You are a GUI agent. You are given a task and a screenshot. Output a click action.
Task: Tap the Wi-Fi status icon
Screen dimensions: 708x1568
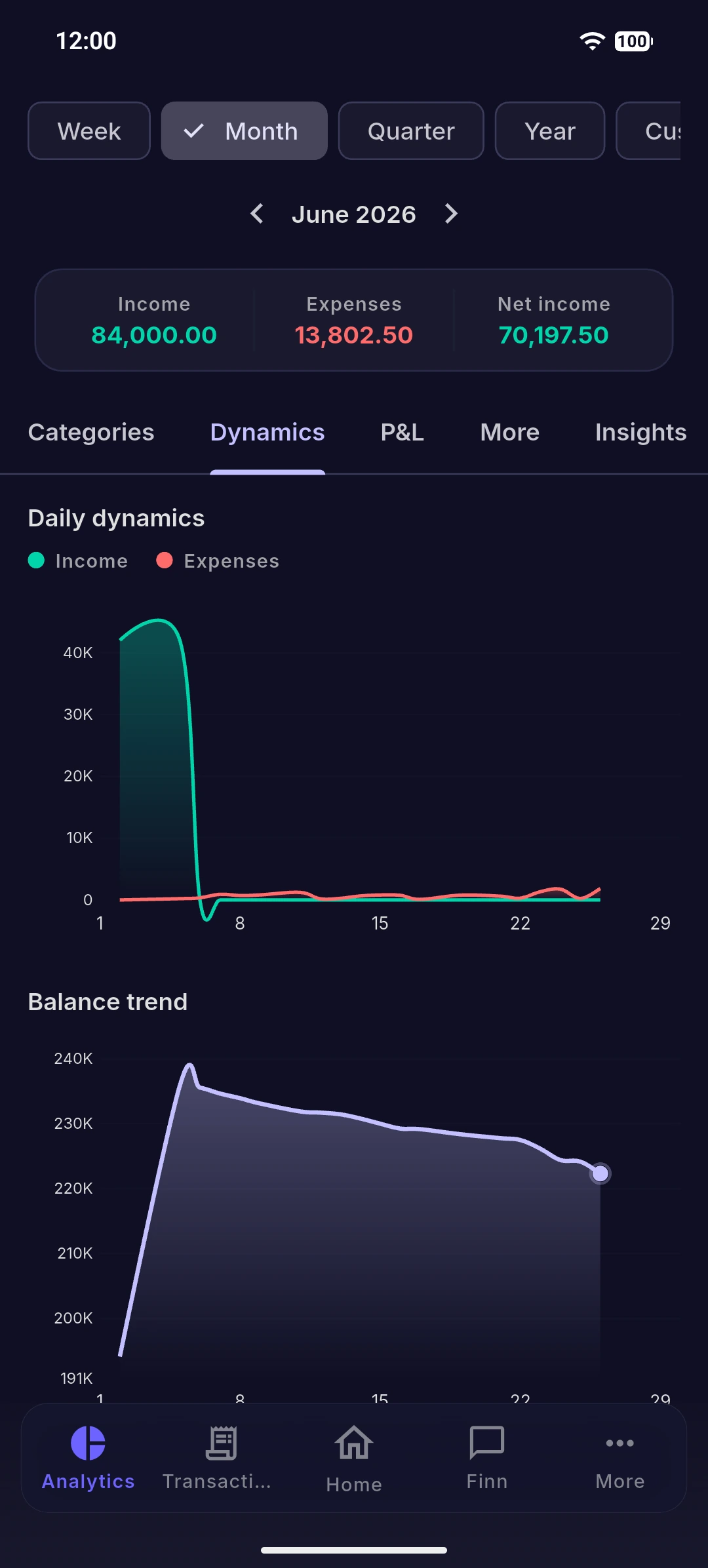593,41
